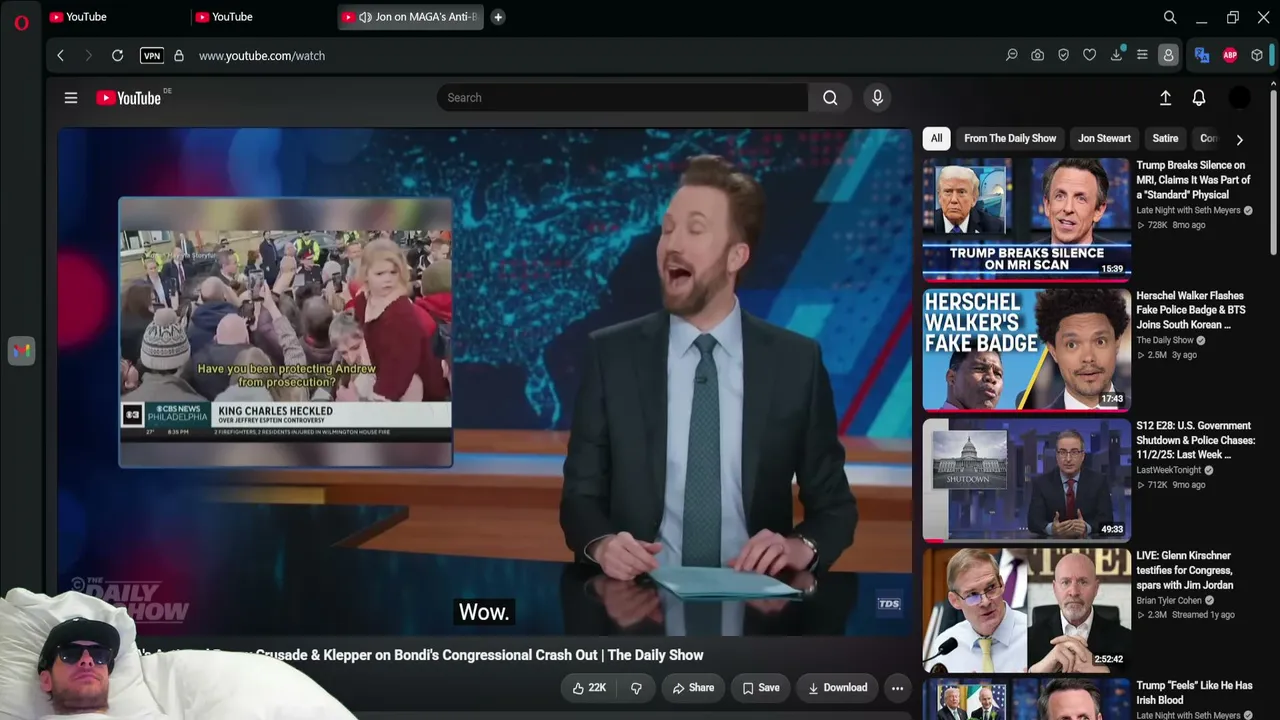
Task: Open more actions three-dot menu
Action: click(x=897, y=688)
